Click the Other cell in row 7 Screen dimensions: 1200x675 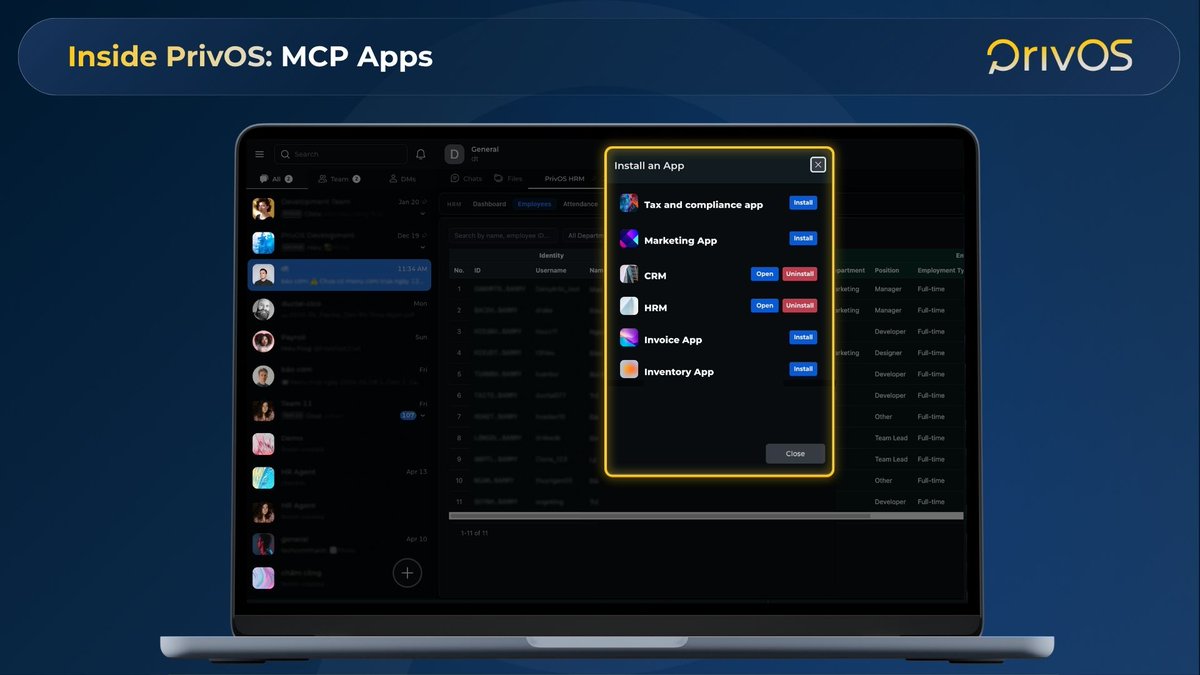(884, 417)
